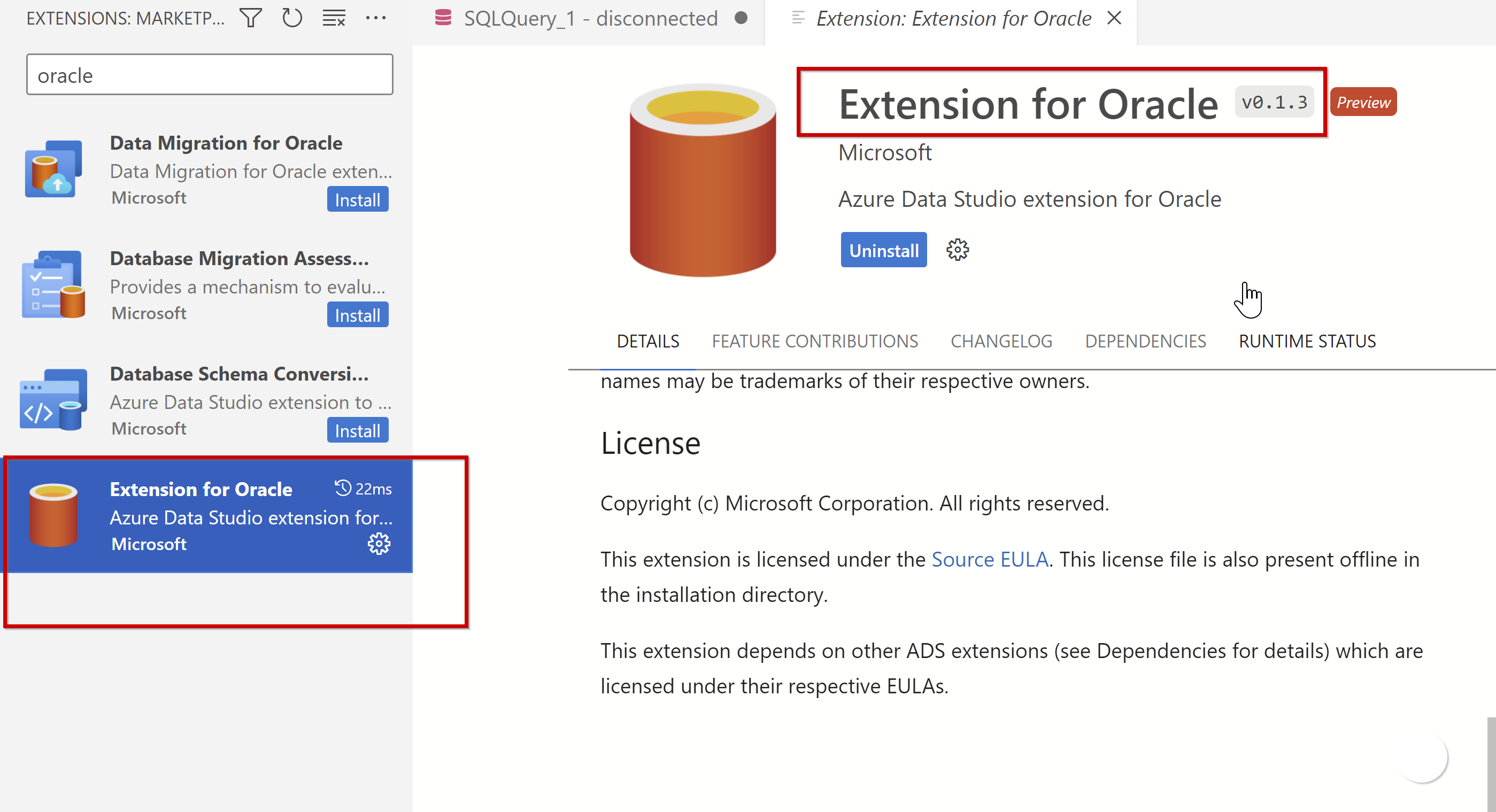Viewport: 1496px width, 812px height.
Task: Open the manage gear next to Uninstall
Action: click(958, 250)
